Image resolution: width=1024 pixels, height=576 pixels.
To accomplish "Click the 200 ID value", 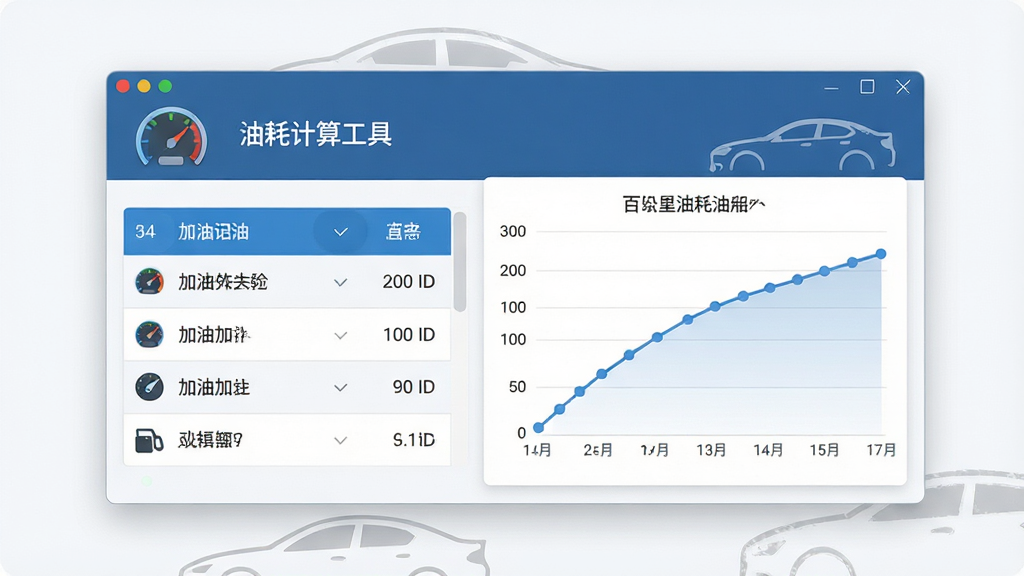I will [x=409, y=281].
